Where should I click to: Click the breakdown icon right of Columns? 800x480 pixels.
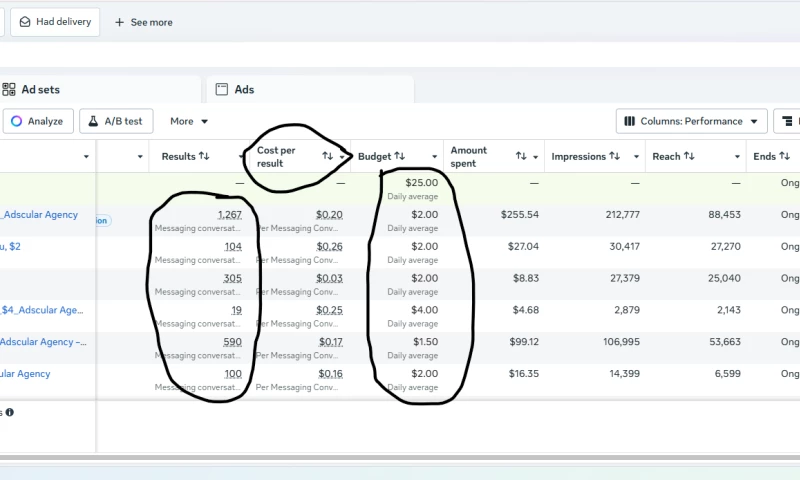787,121
